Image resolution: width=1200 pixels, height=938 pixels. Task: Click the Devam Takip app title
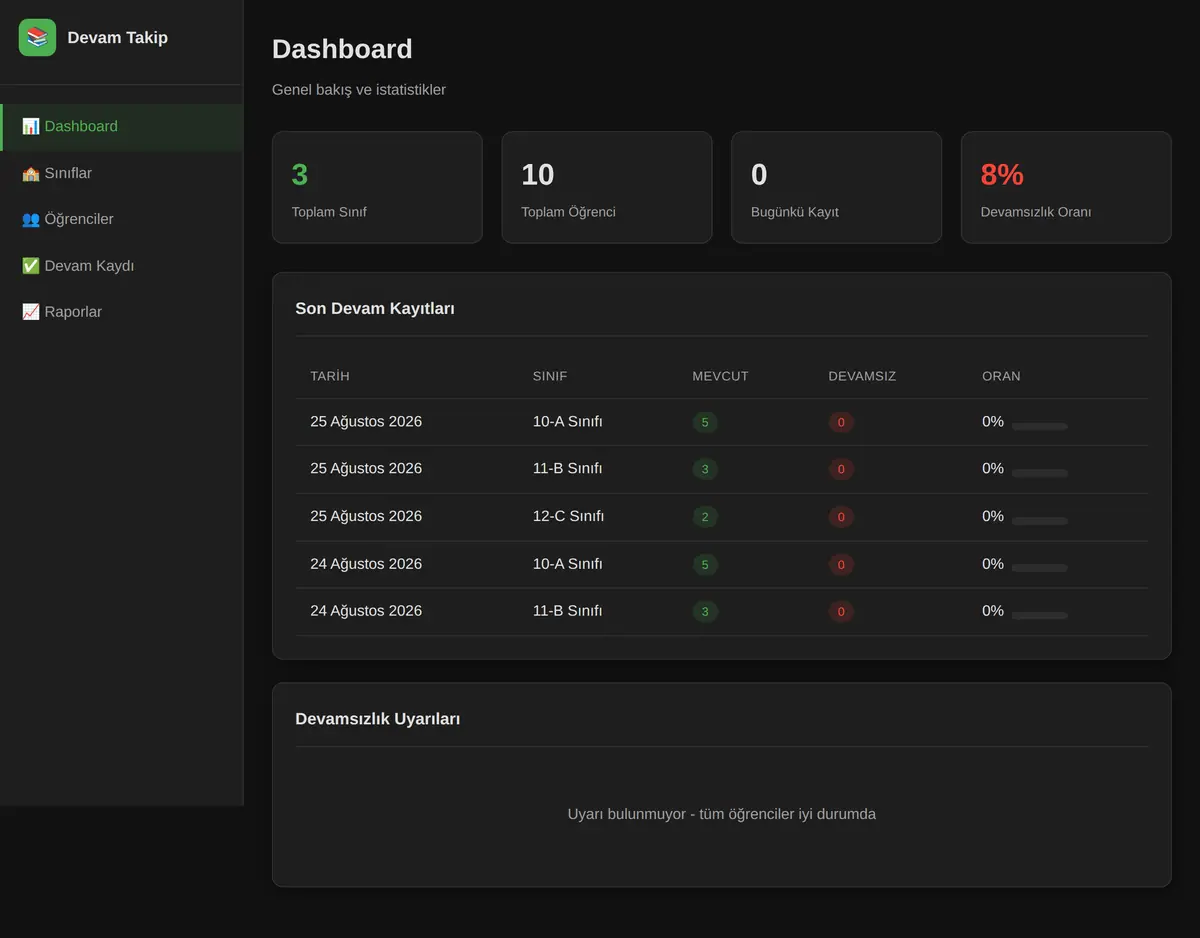coord(118,38)
